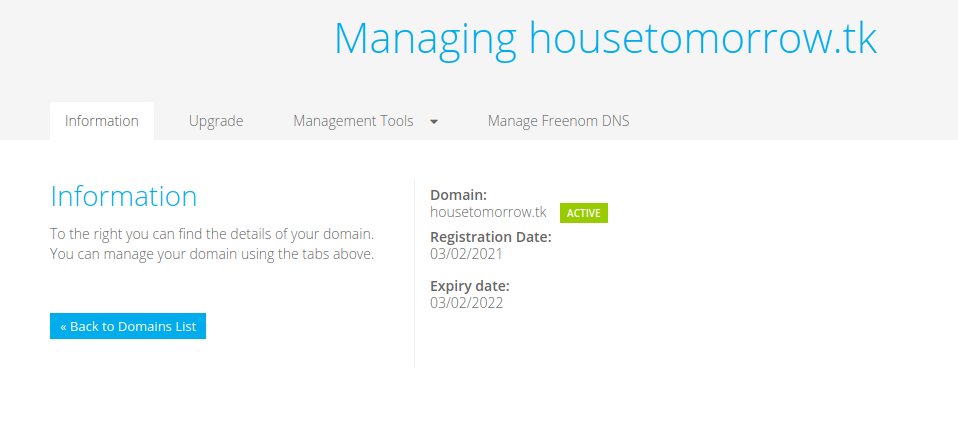The image size is (958, 425).
Task: Click the housetomorrow.tk domain value
Action: tap(488, 212)
